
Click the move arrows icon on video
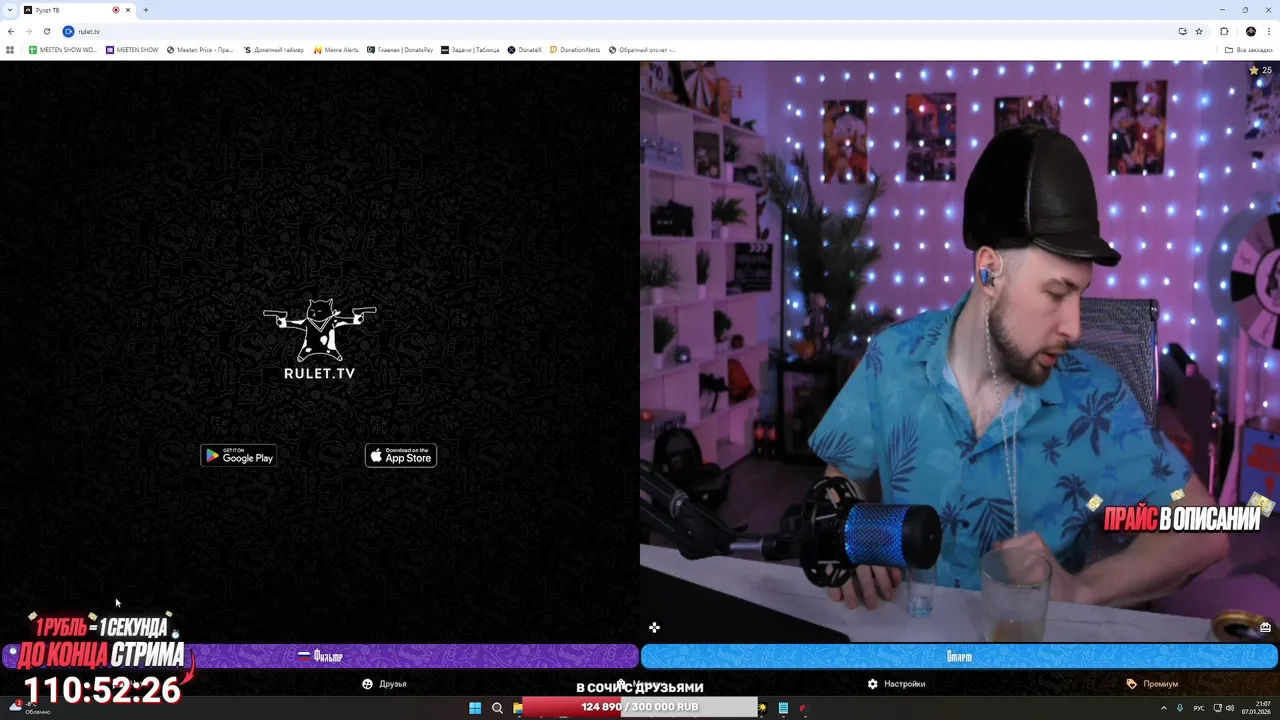point(654,627)
